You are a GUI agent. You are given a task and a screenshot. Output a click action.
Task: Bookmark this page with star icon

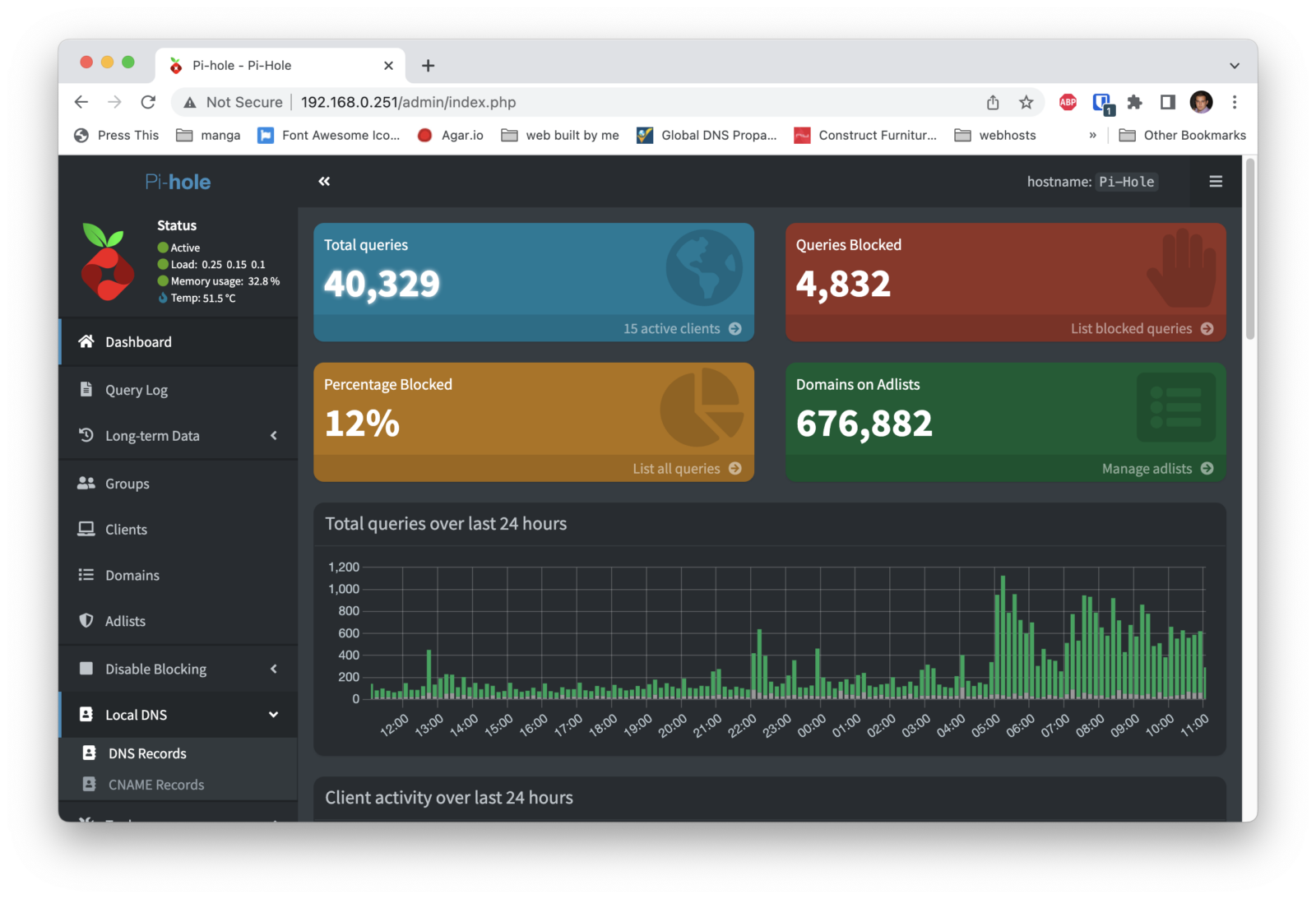[x=1026, y=102]
